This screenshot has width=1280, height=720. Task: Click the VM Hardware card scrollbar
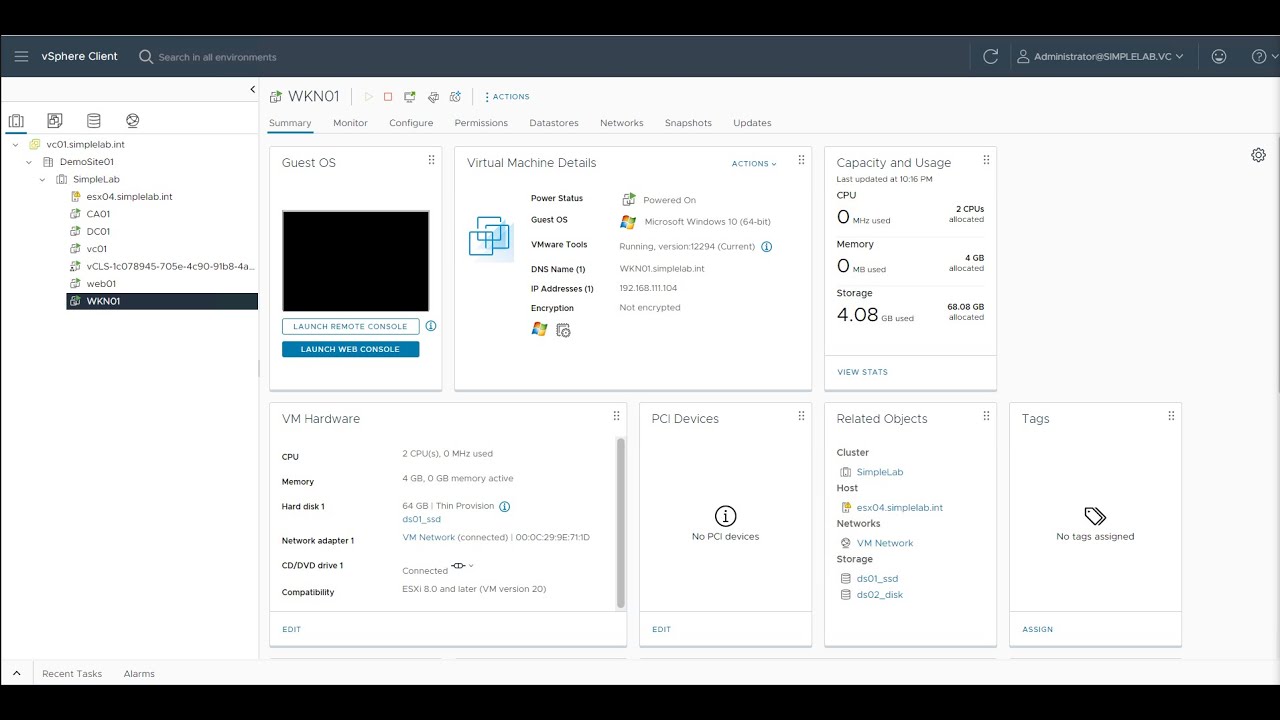(620, 523)
